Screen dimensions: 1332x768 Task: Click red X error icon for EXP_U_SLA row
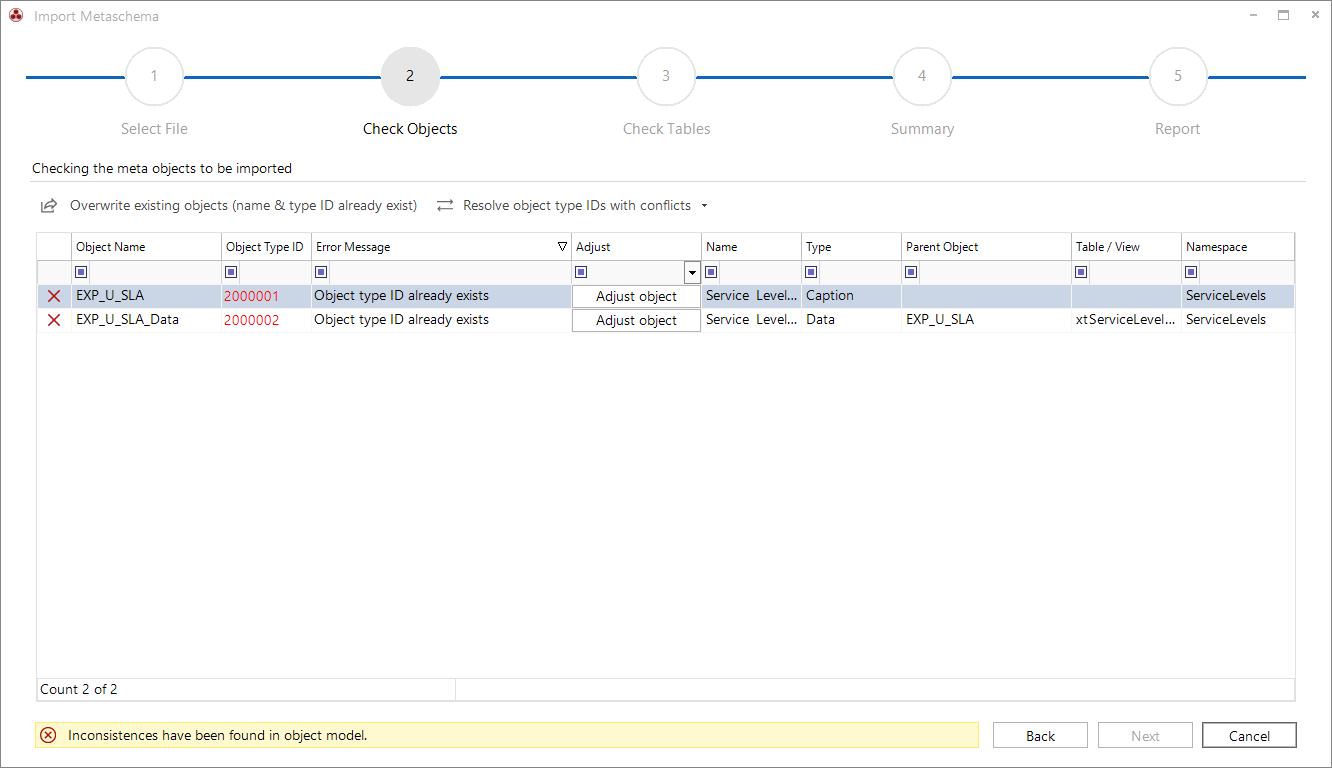coord(54,296)
